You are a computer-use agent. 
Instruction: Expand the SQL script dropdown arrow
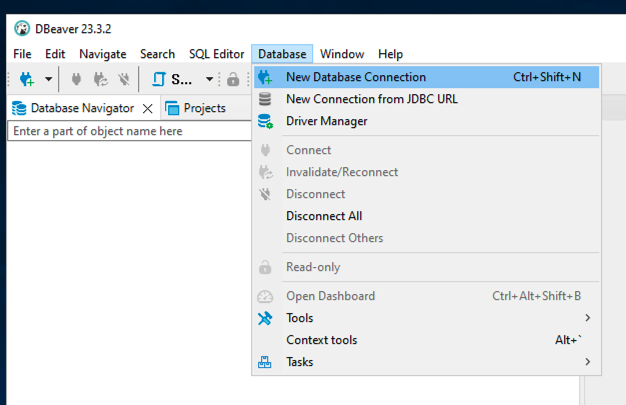pos(209,79)
